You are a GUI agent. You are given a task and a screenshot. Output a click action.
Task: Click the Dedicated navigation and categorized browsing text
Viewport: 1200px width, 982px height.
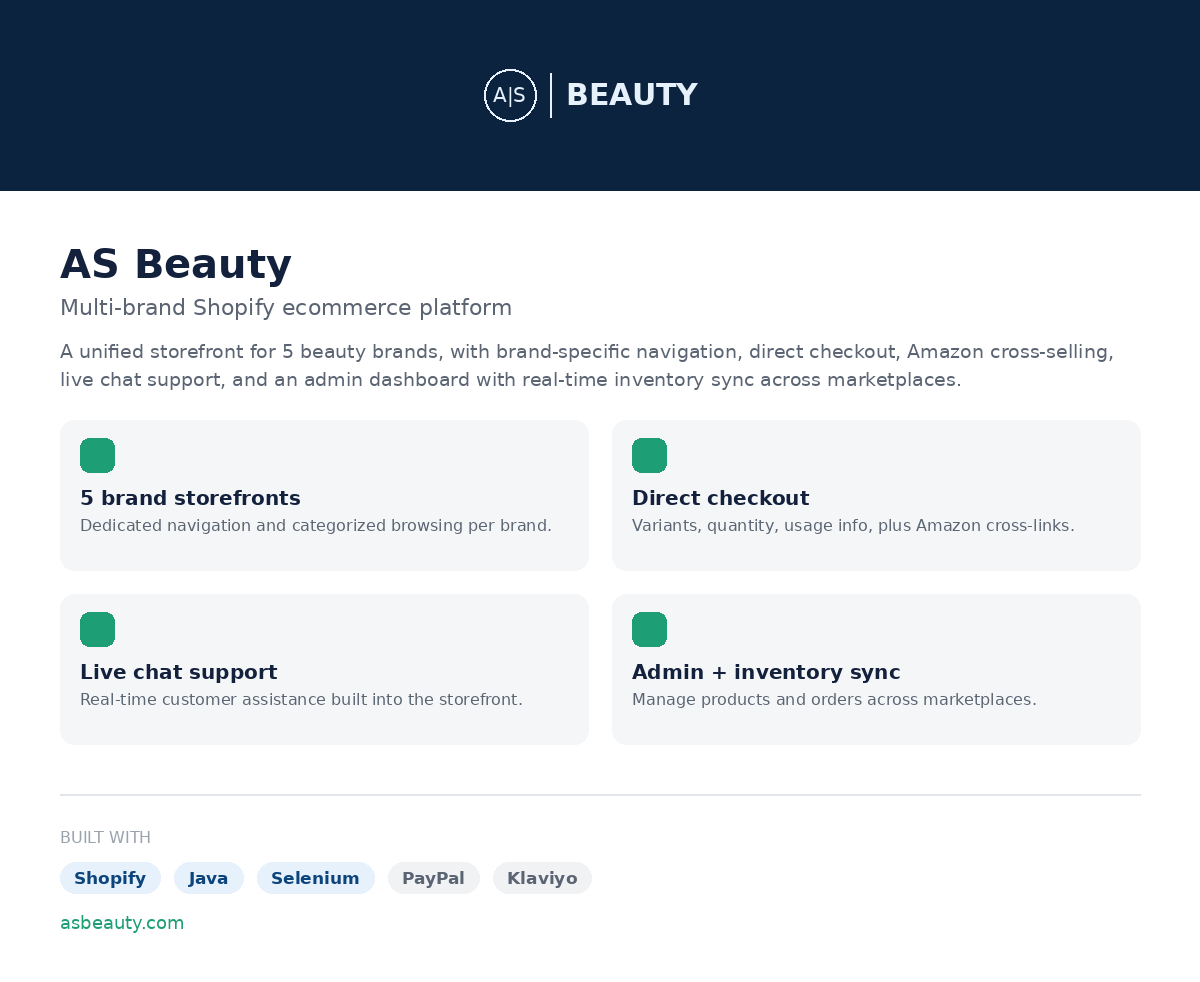[x=316, y=526]
